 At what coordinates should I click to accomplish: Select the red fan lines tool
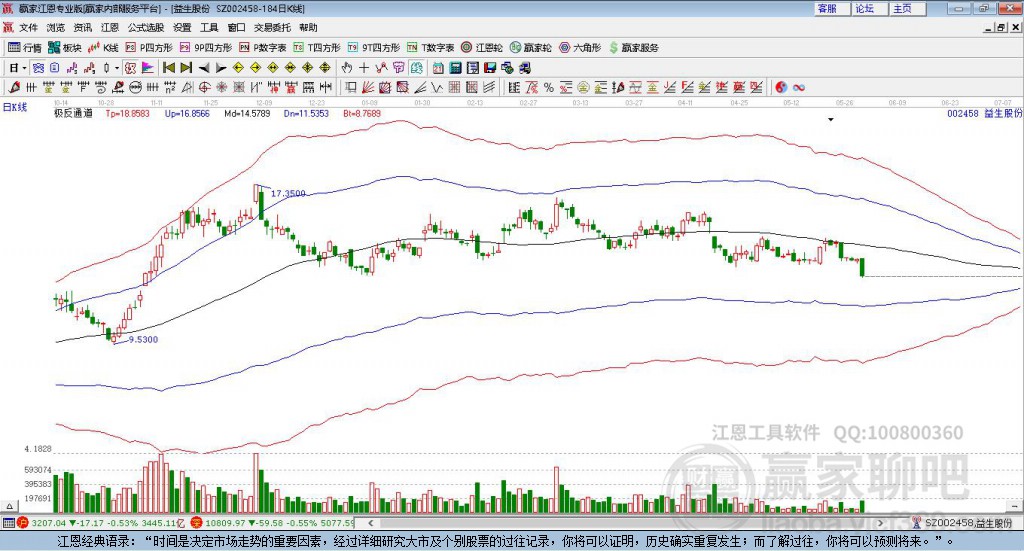pyautogui.click(x=368, y=87)
